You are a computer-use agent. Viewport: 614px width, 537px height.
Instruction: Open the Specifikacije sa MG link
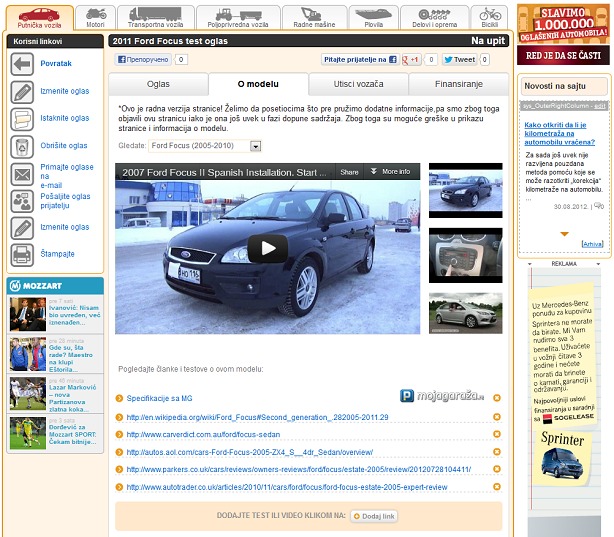(x=159, y=398)
